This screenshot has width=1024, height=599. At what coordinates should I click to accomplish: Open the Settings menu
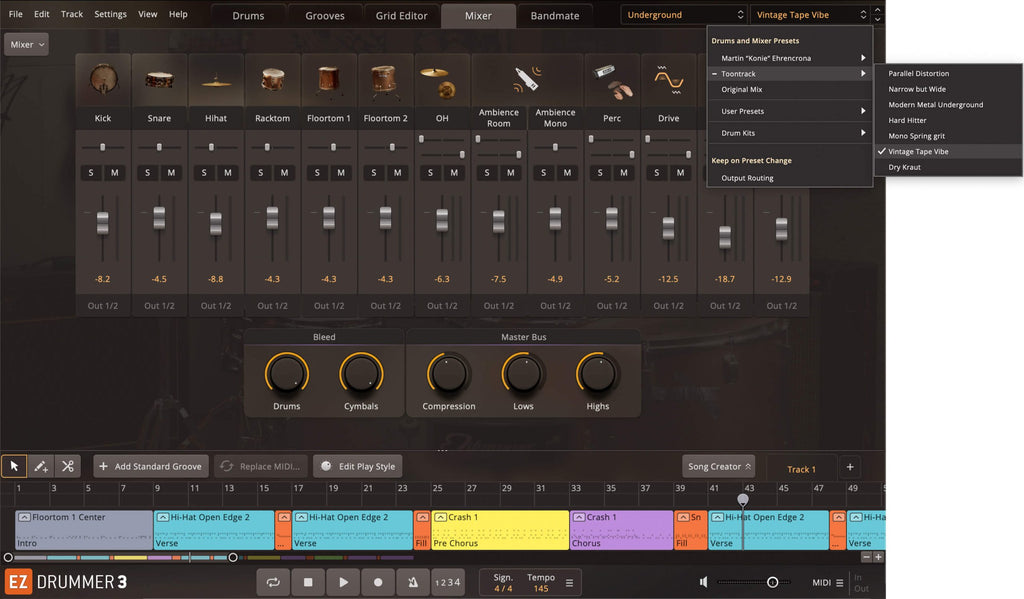pos(110,14)
